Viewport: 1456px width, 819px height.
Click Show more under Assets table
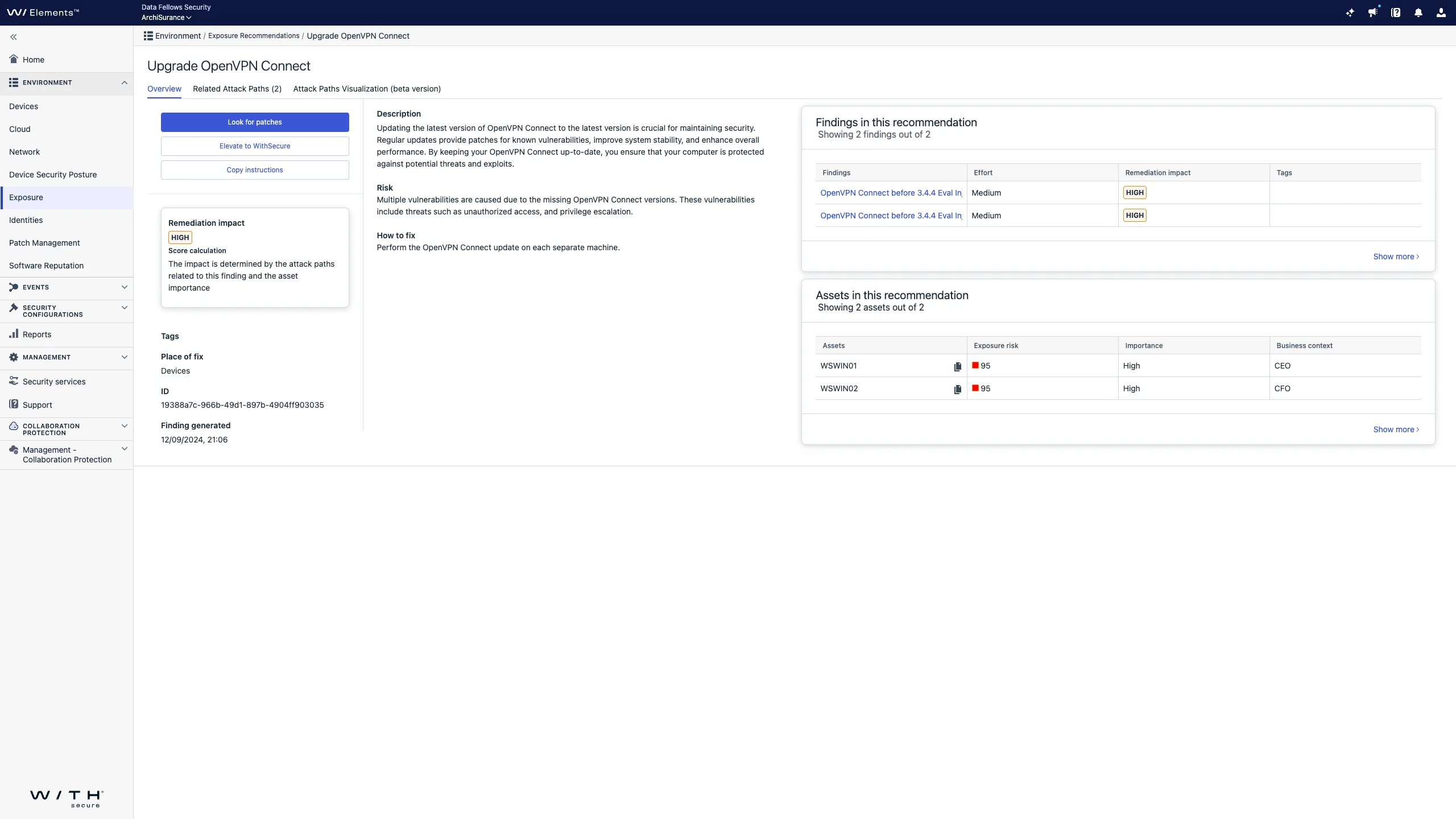[x=1396, y=429]
